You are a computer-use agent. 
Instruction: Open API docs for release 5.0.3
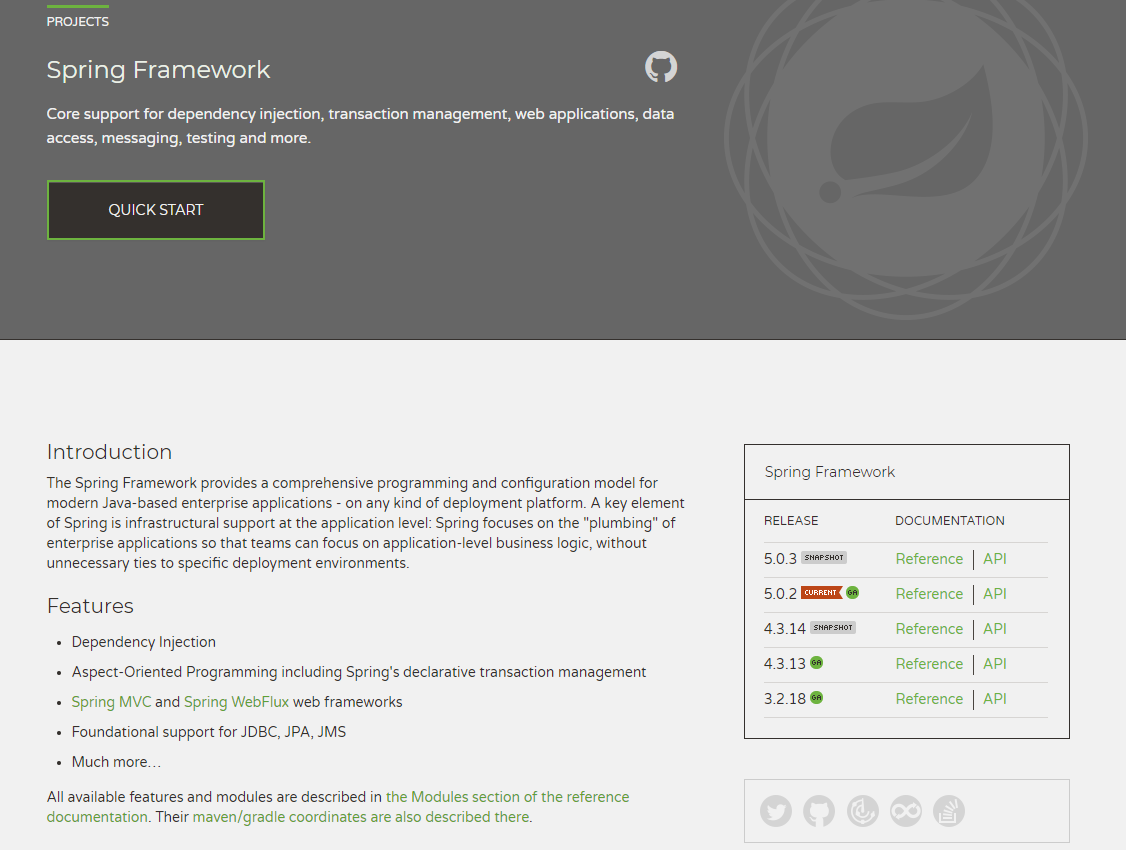click(x=995, y=559)
